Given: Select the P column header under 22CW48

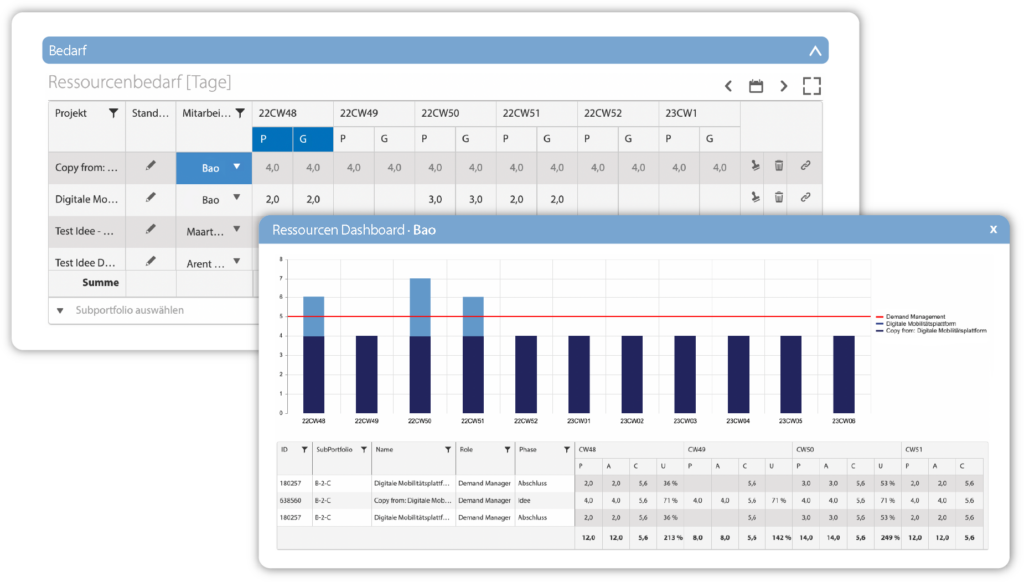Looking at the screenshot, I should 271,139.
